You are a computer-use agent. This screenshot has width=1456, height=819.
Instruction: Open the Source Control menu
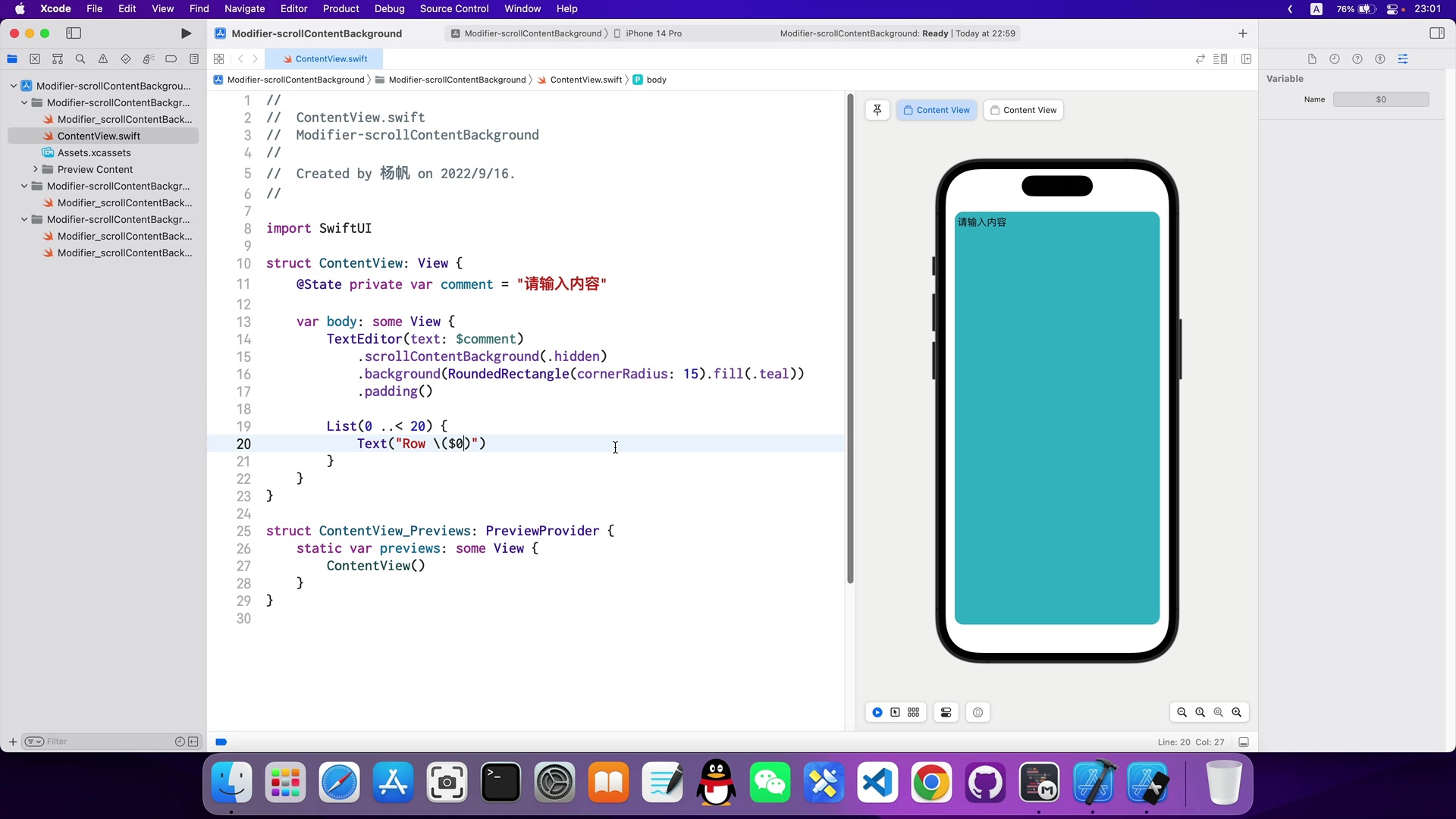click(x=454, y=9)
